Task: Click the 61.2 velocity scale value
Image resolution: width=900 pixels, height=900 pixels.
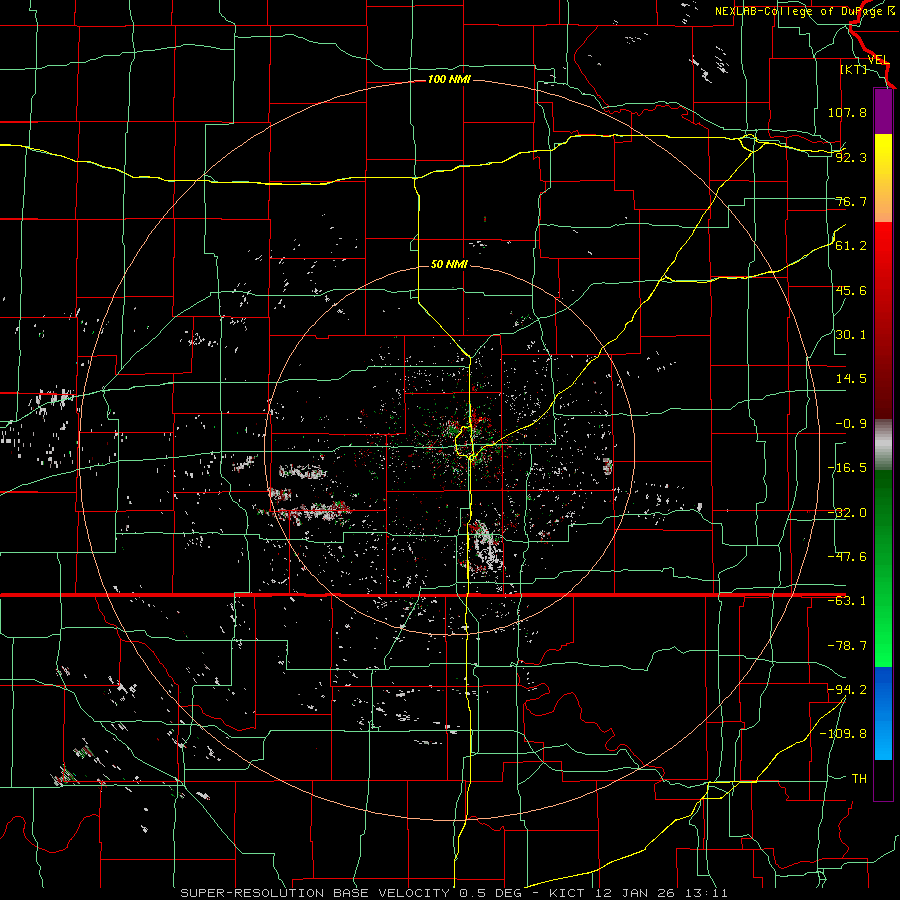Action: (x=851, y=246)
